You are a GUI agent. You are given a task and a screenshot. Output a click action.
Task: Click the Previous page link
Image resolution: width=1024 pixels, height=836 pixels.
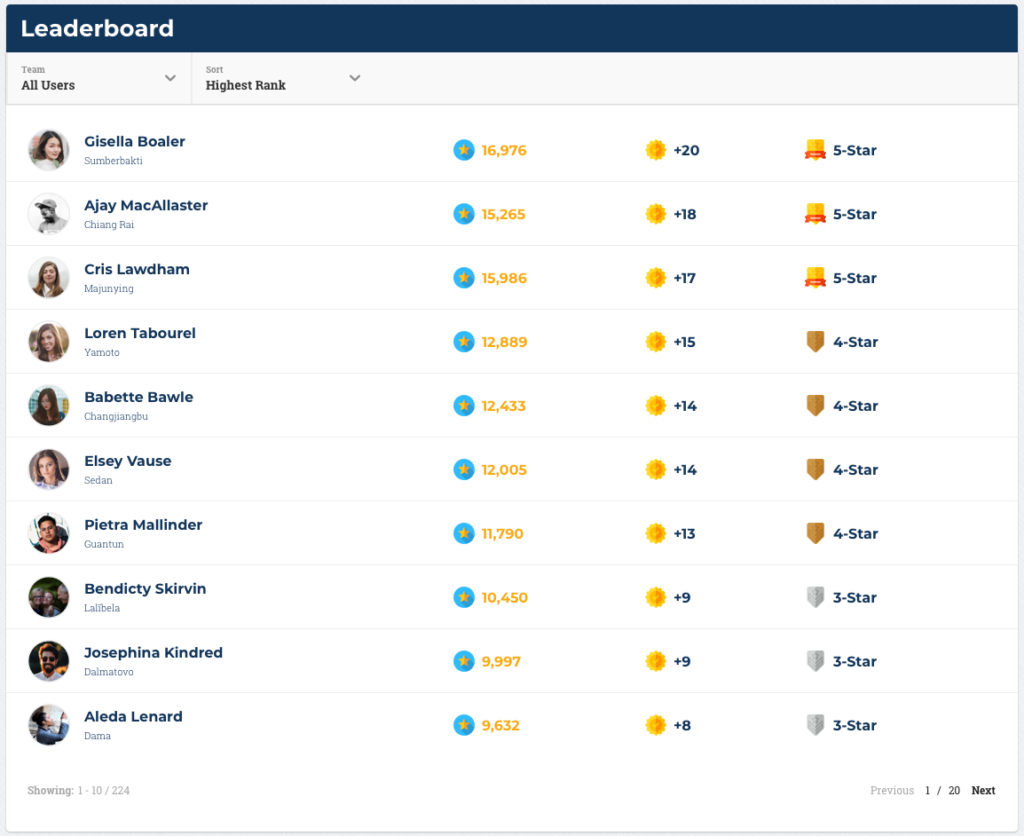[891, 790]
